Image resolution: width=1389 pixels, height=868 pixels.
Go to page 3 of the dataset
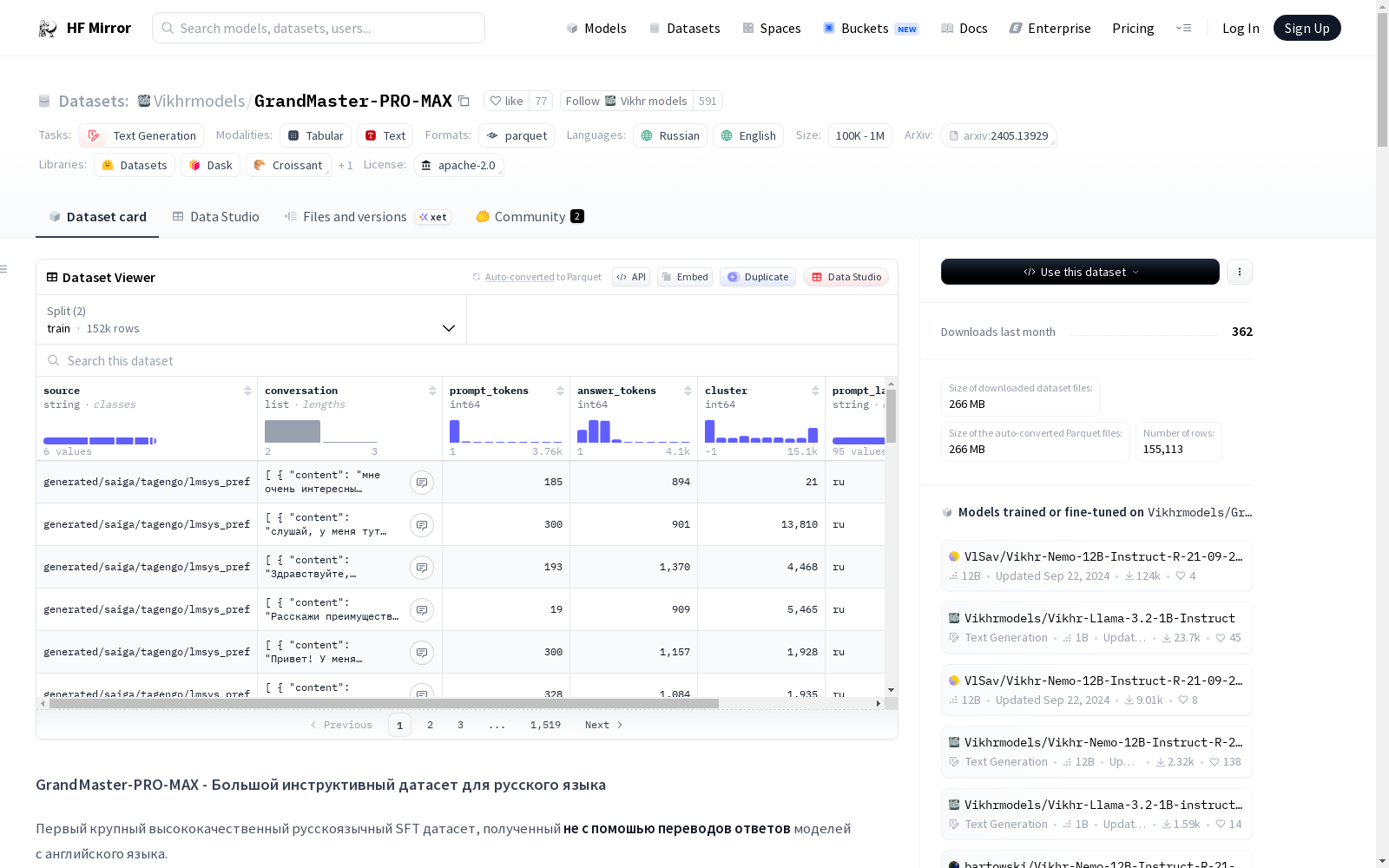(460, 725)
